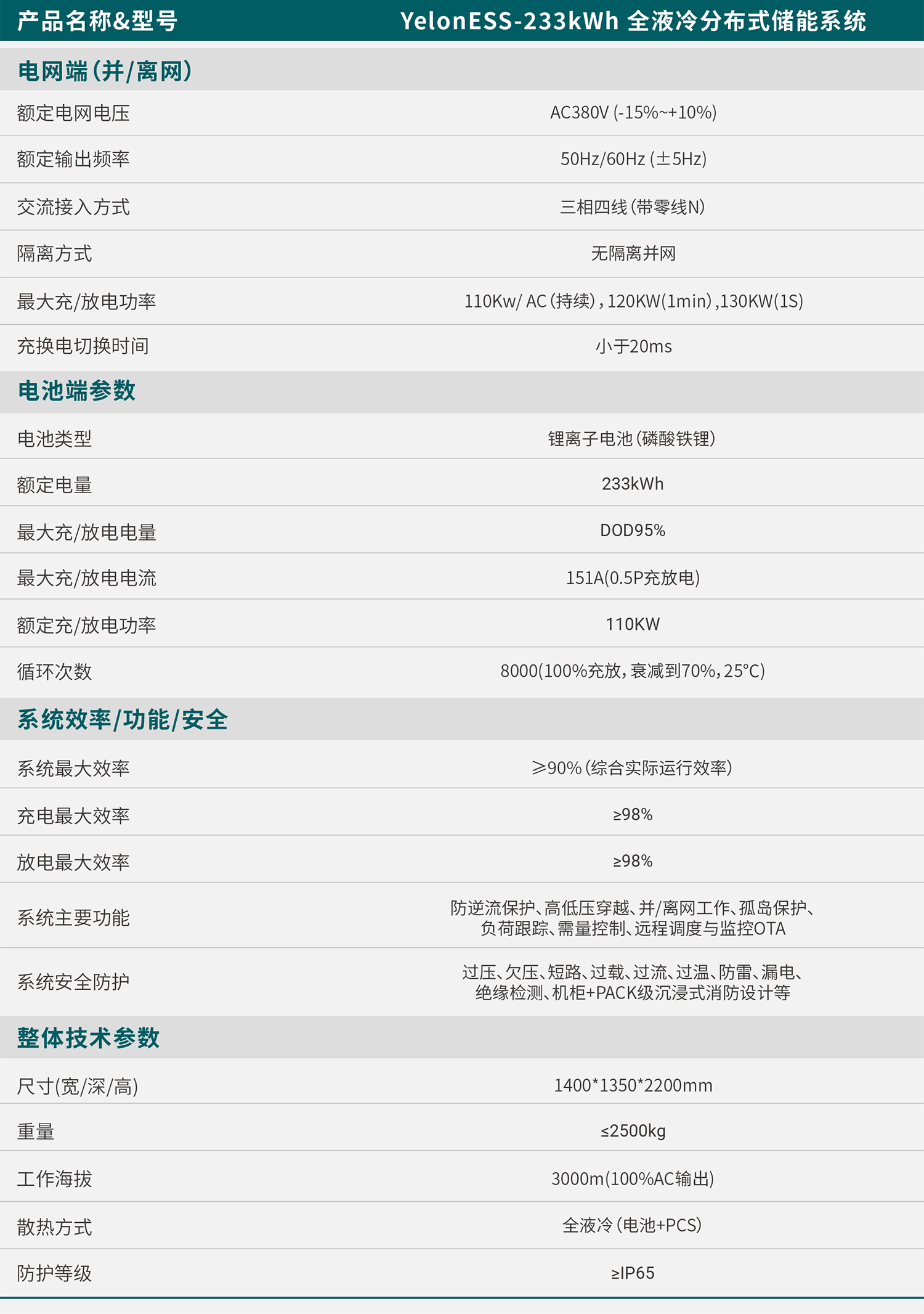Click the 充换电切换时间 label
The height and width of the screenshot is (1314, 924).
click(83, 346)
